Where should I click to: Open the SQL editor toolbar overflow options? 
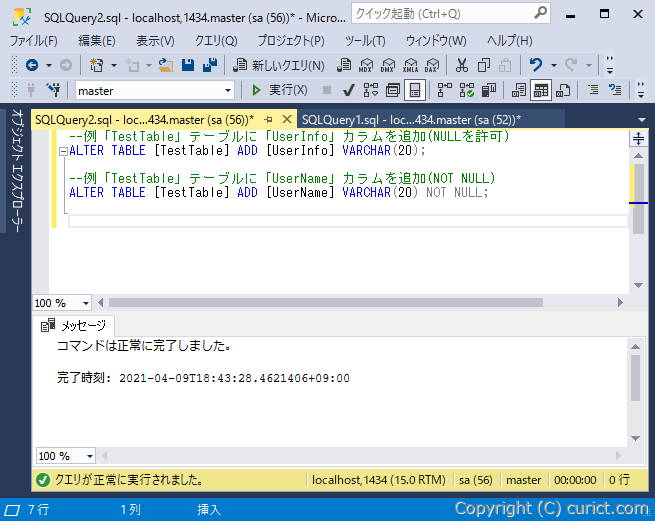[x=641, y=90]
